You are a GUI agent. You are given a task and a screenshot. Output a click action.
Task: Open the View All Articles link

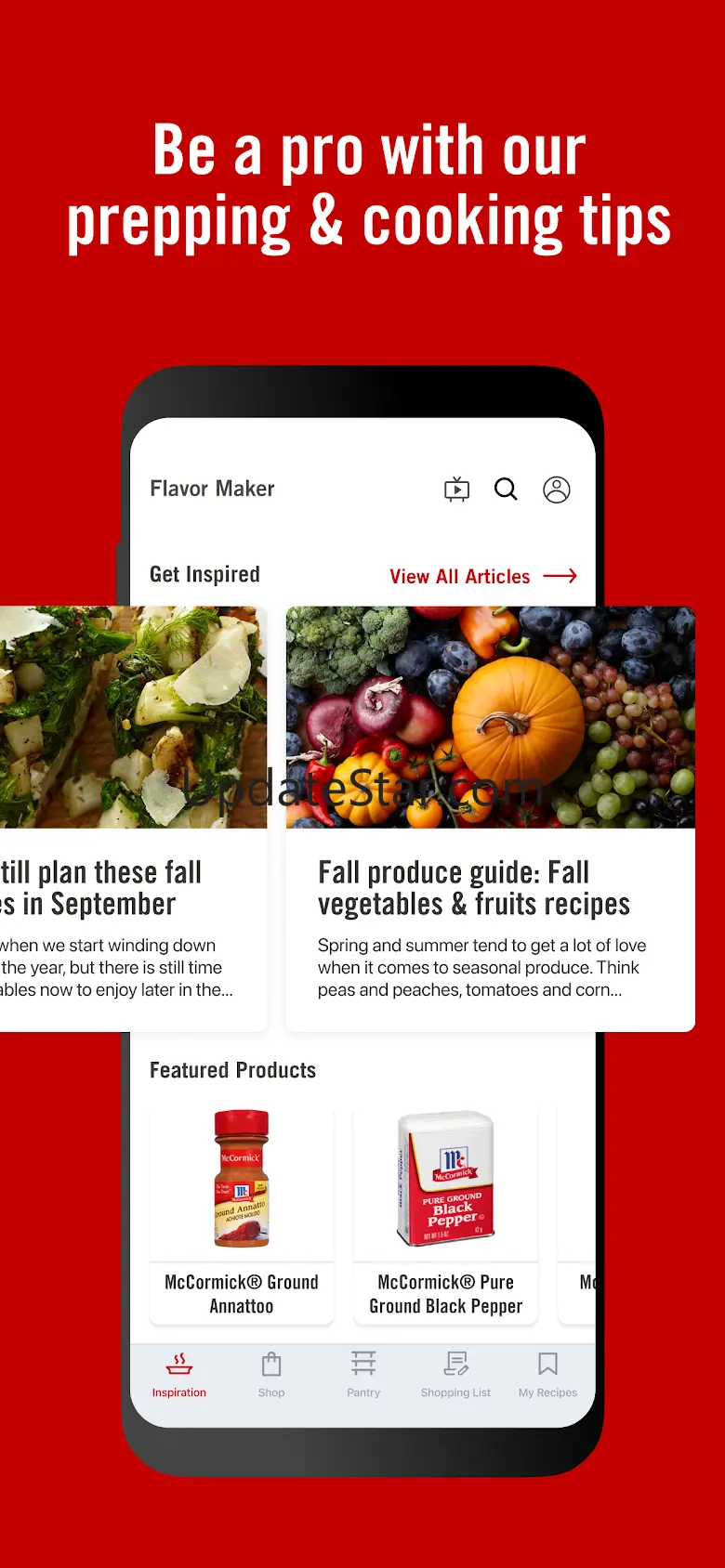point(460,577)
